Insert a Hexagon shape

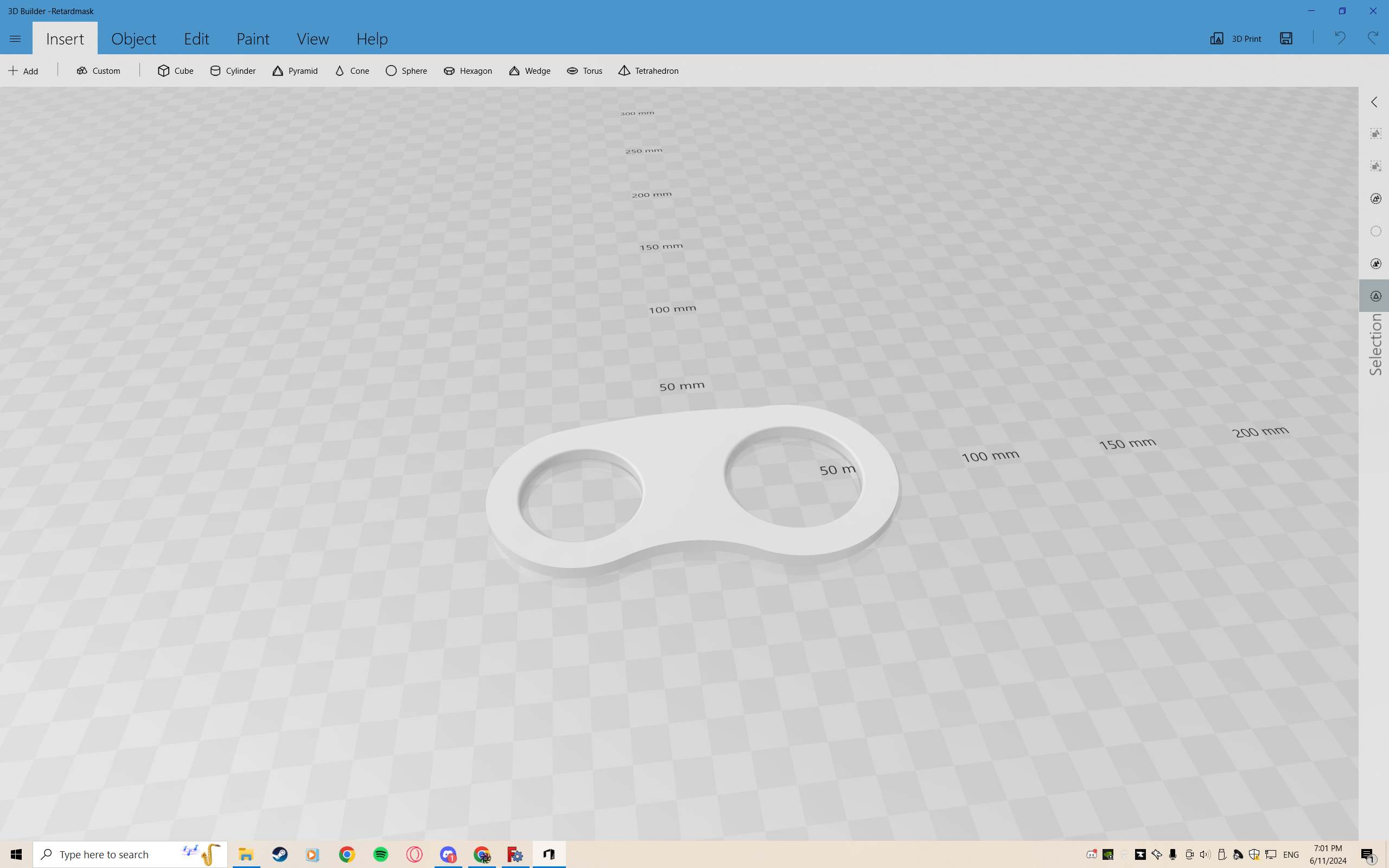(468, 71)
